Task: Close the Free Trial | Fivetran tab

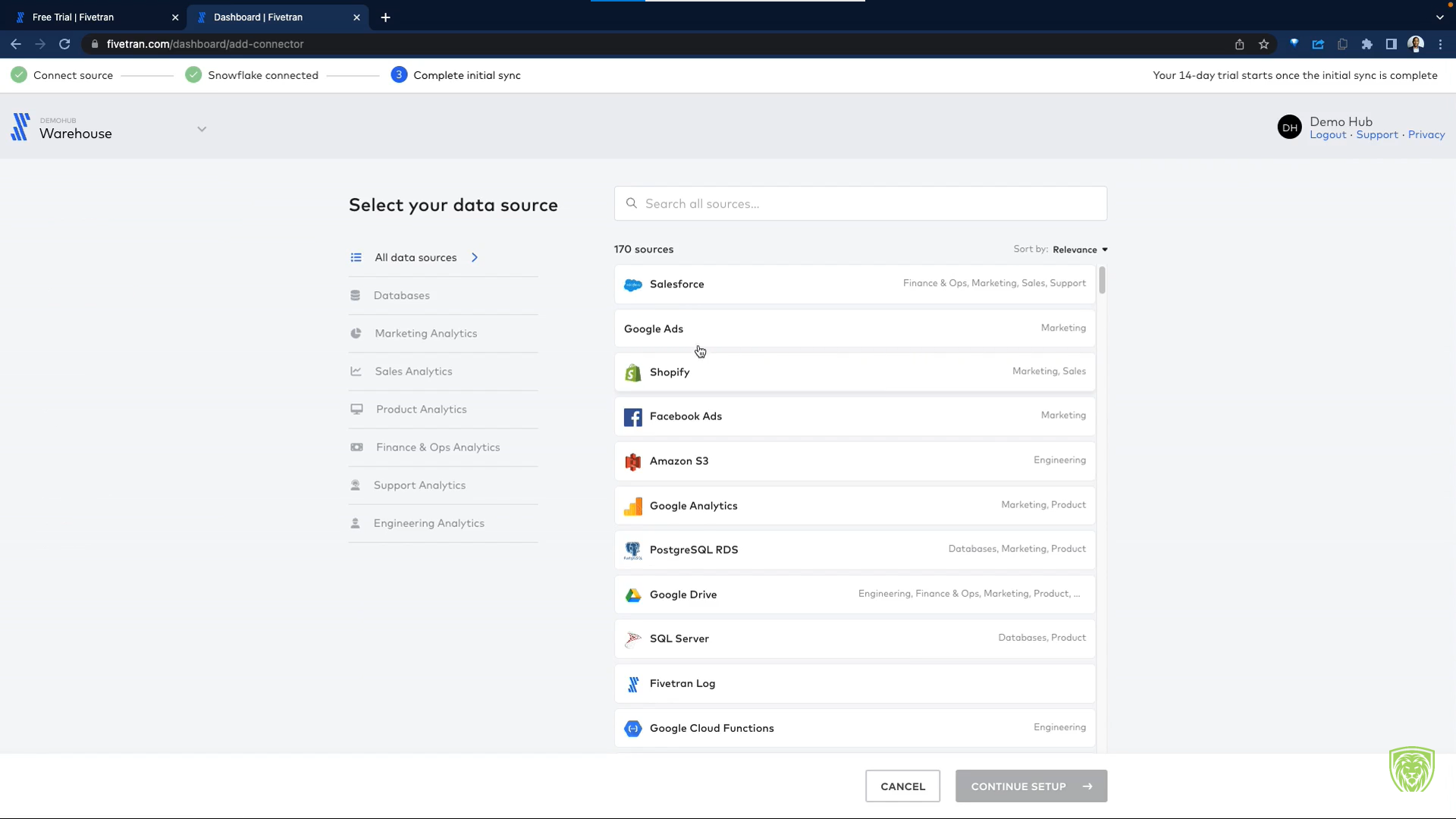Action: (x=175, y=17)
